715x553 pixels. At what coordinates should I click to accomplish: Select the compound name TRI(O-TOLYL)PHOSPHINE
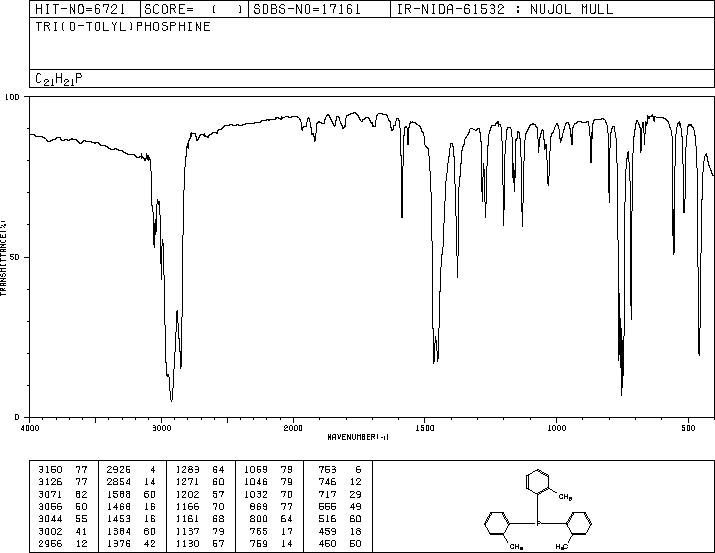click(x=123, y=26)
